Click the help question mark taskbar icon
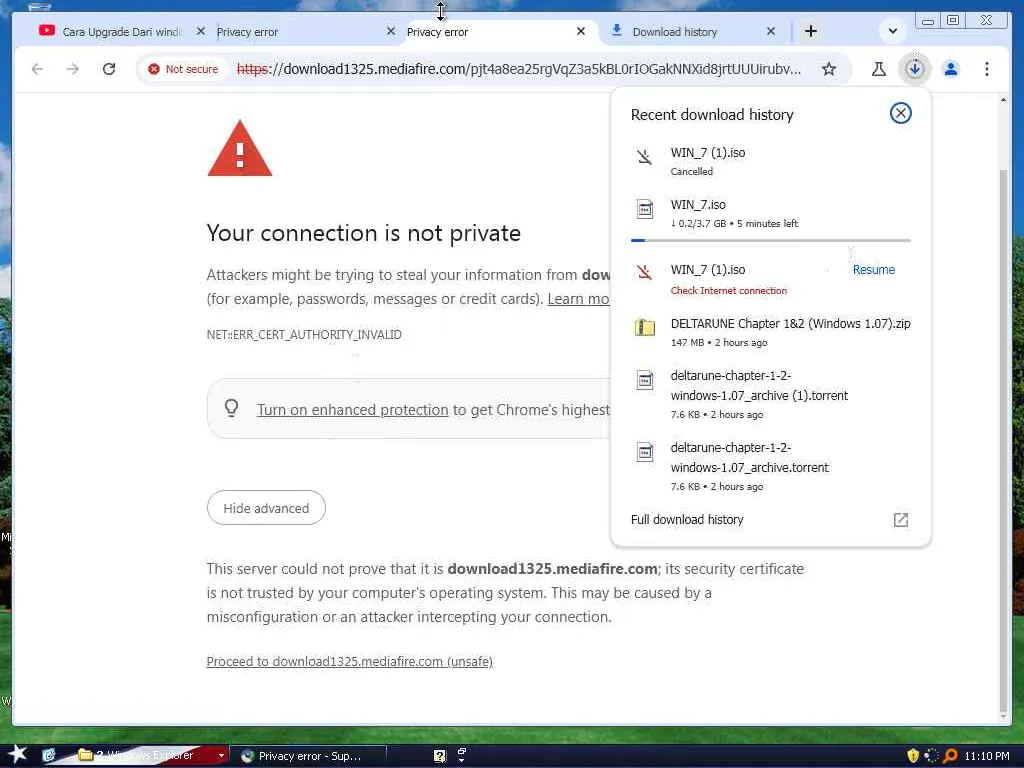Image resolution: width=1024 pixels, height=768 pixels. tap(440, 756)
